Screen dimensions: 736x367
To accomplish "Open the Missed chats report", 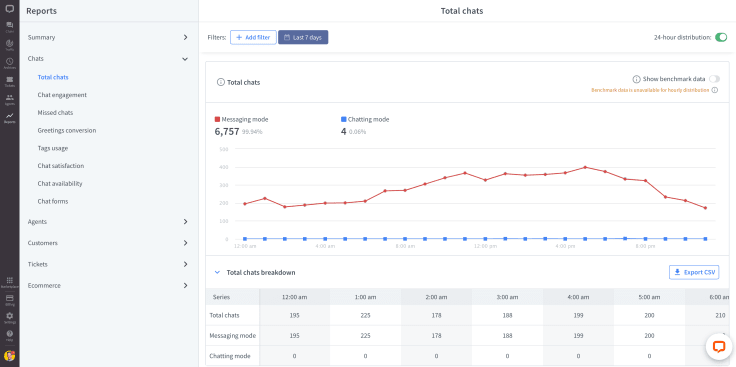I will click(x=55, y=113).
